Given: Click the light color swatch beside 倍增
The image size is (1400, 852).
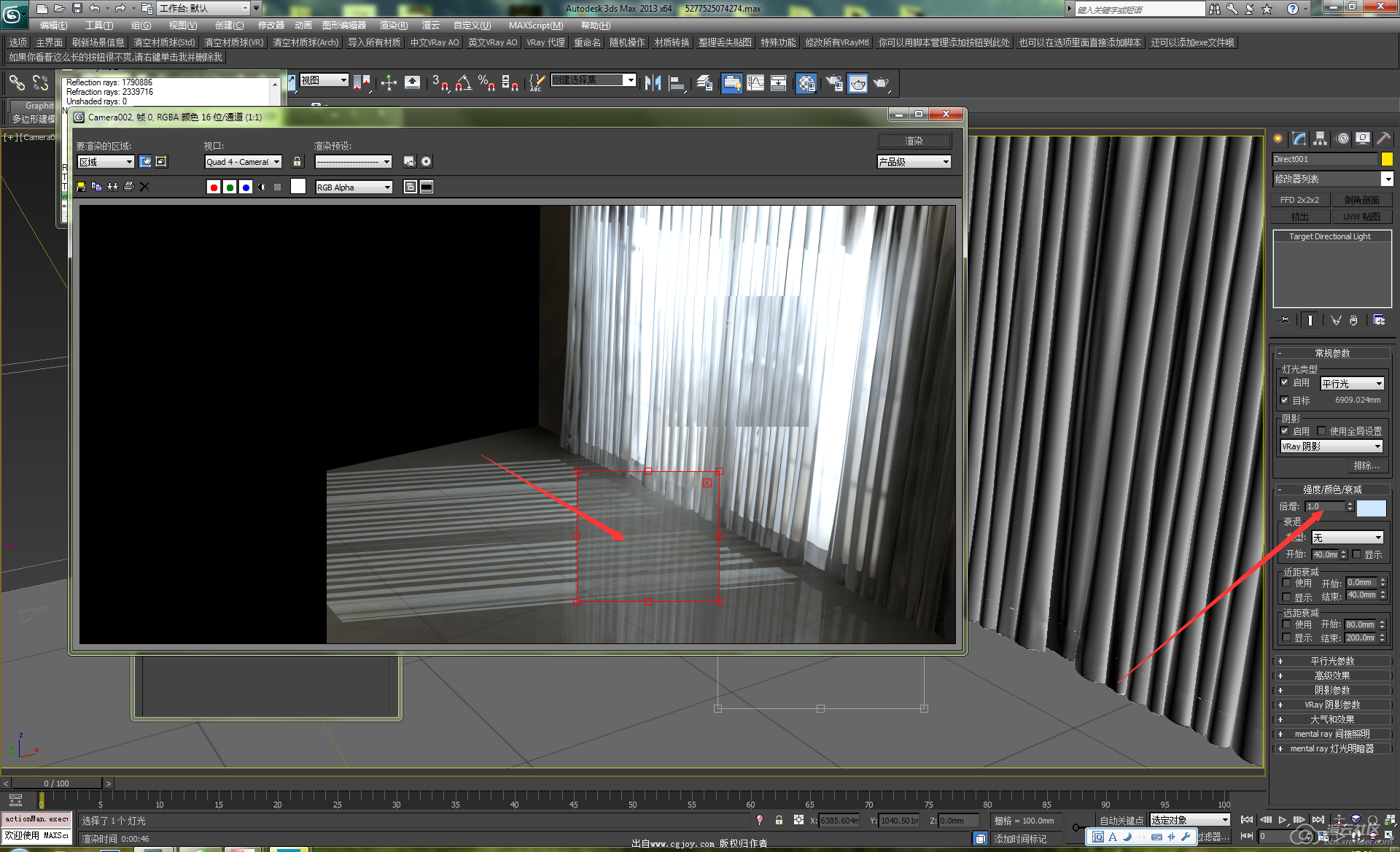Looking at the screenshot, I should tap(1371, 508).
